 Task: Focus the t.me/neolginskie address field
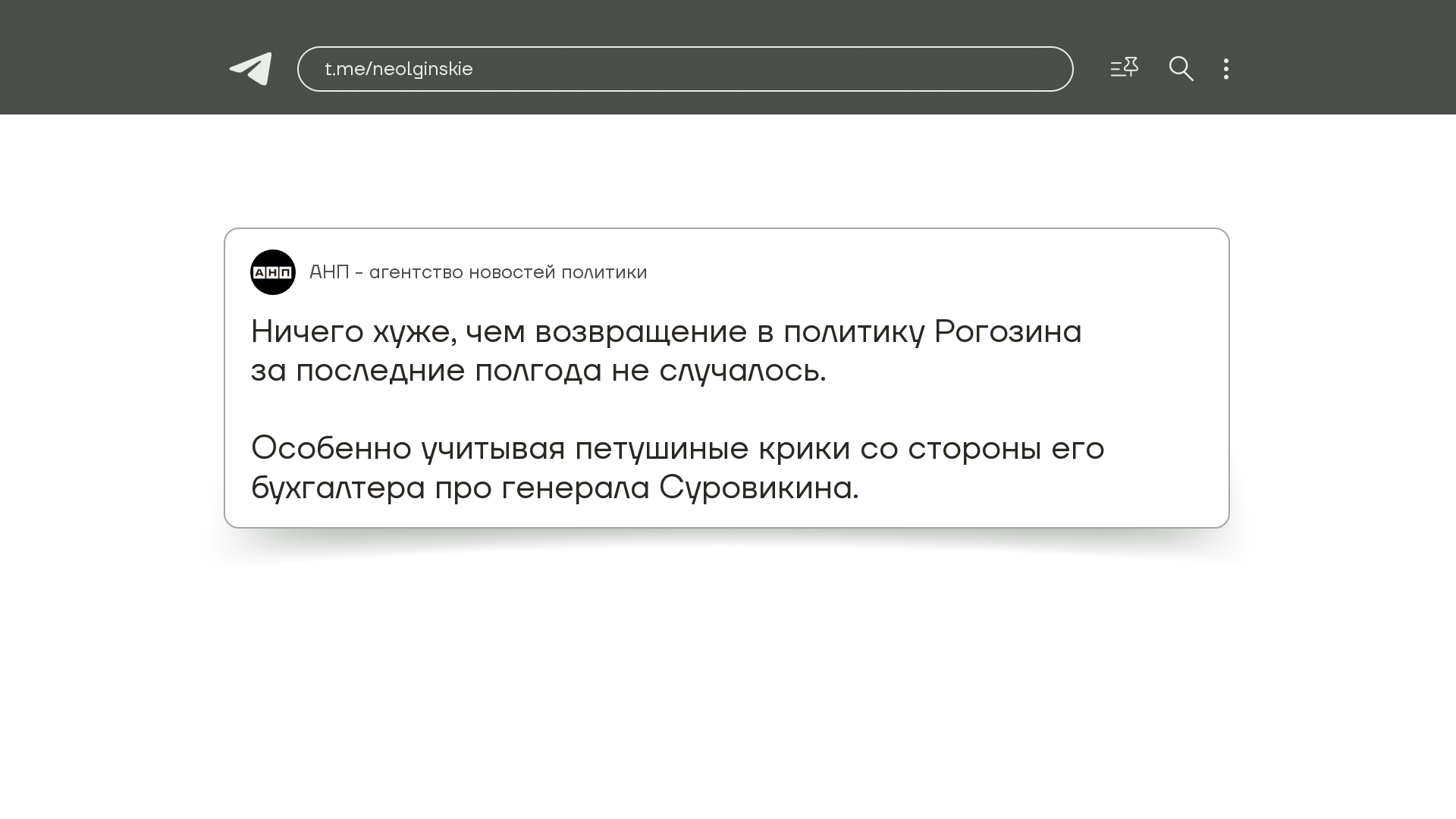[x=684, y=69]
